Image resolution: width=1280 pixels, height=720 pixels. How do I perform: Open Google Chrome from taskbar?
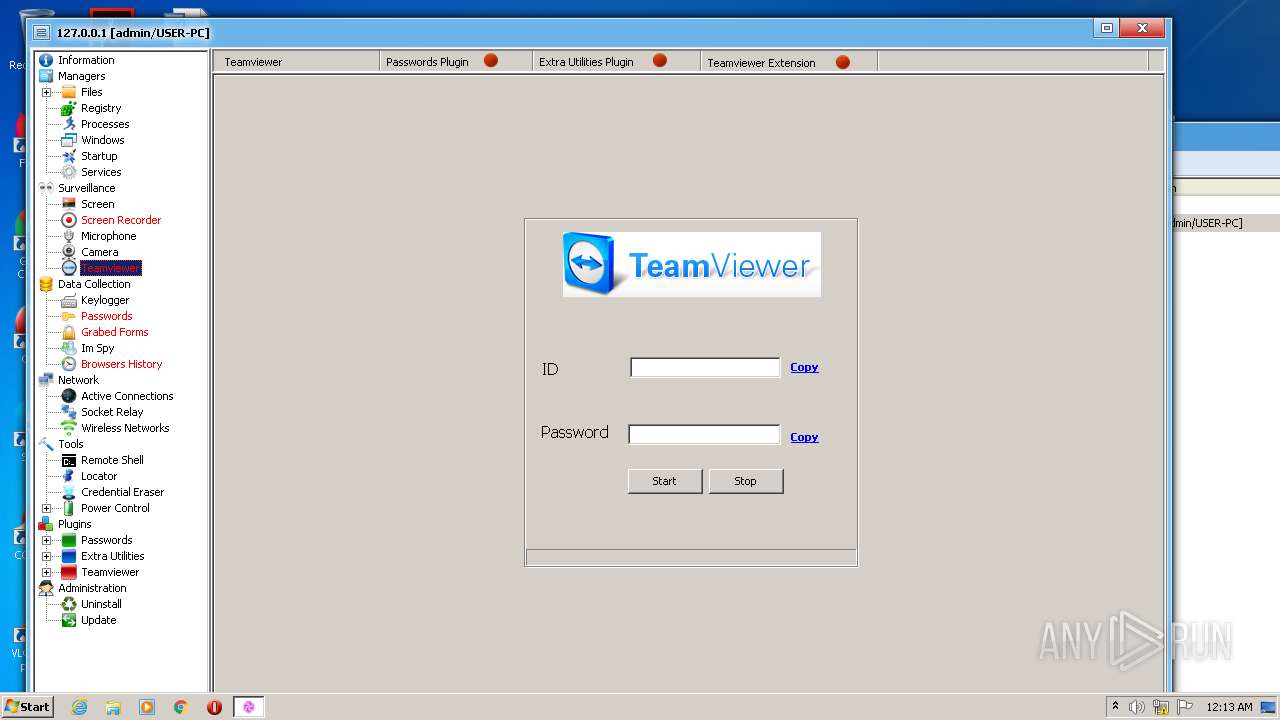pyautogui.click(x=181, y=707)
